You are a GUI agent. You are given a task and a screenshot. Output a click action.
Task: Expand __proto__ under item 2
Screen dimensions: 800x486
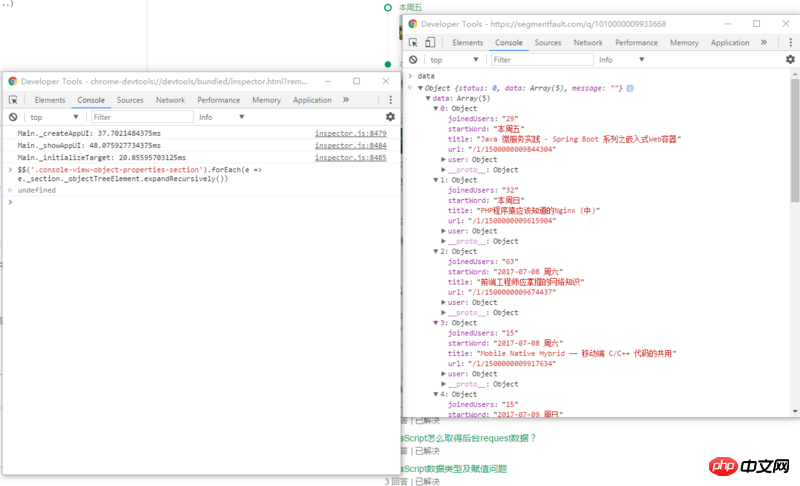tap(443, 313)
